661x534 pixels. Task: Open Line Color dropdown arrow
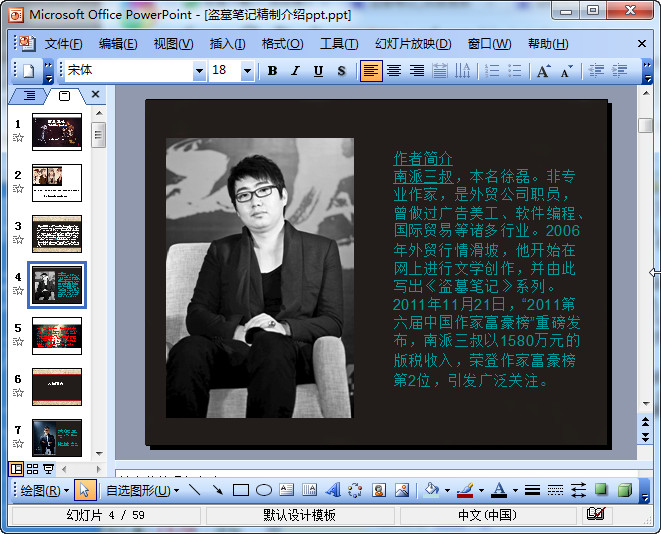tap(481, 490)
